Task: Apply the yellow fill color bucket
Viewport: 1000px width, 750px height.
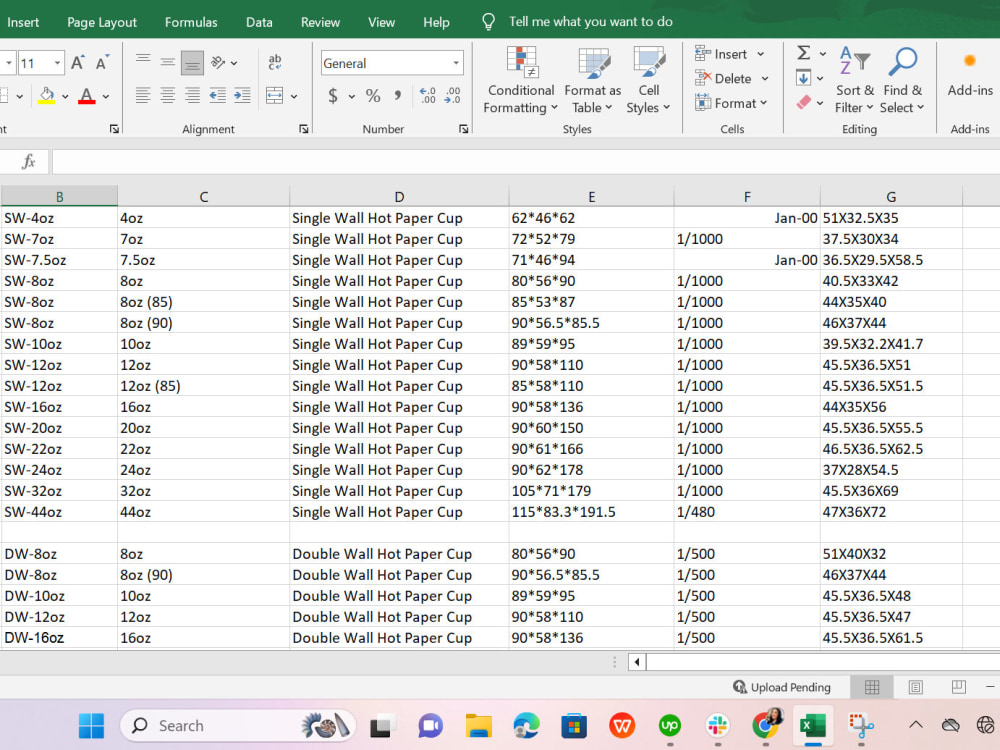Action: 47,96
